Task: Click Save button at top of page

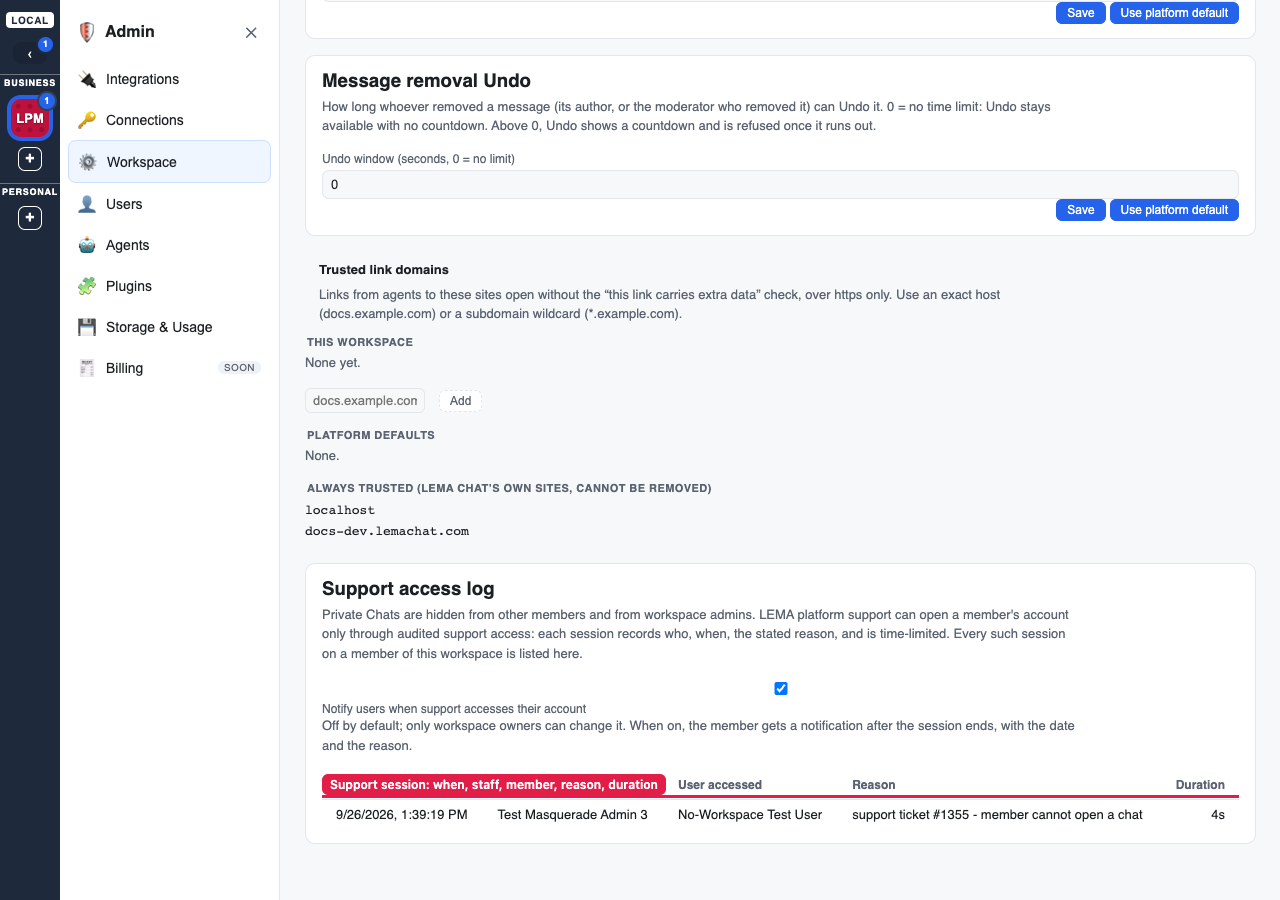Action: [1081, 13]
